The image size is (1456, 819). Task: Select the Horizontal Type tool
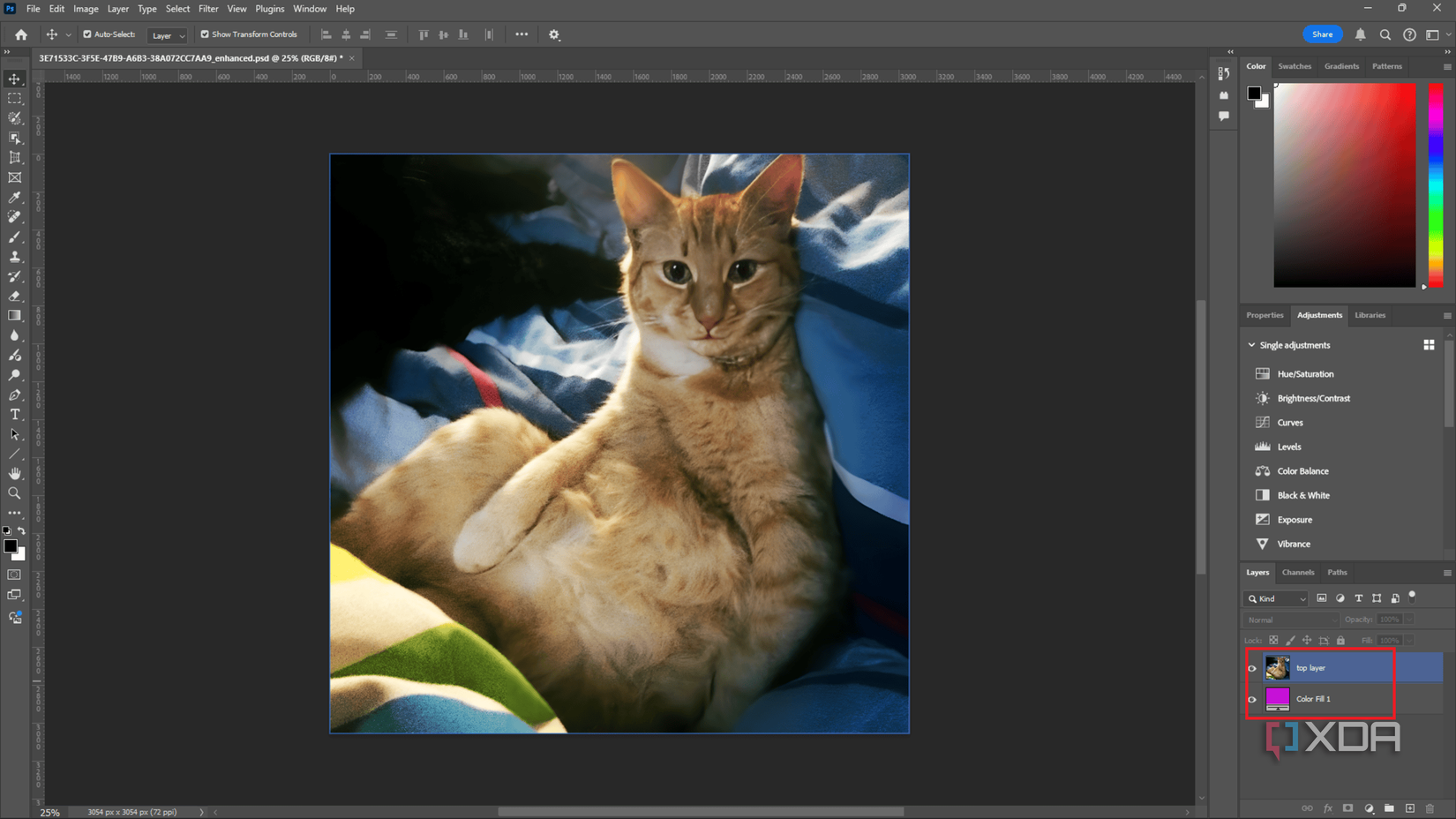15,415
